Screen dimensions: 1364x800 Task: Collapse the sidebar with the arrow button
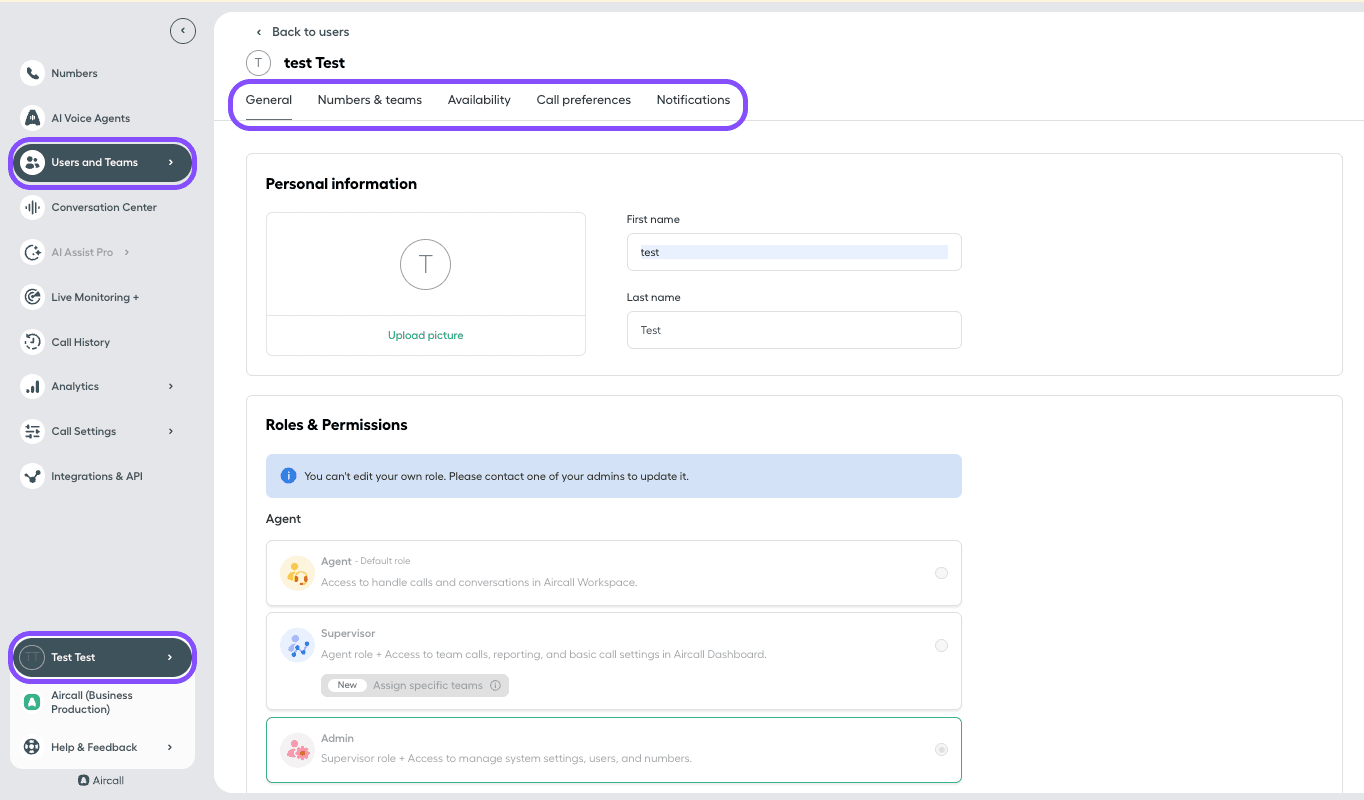[183, 30]
